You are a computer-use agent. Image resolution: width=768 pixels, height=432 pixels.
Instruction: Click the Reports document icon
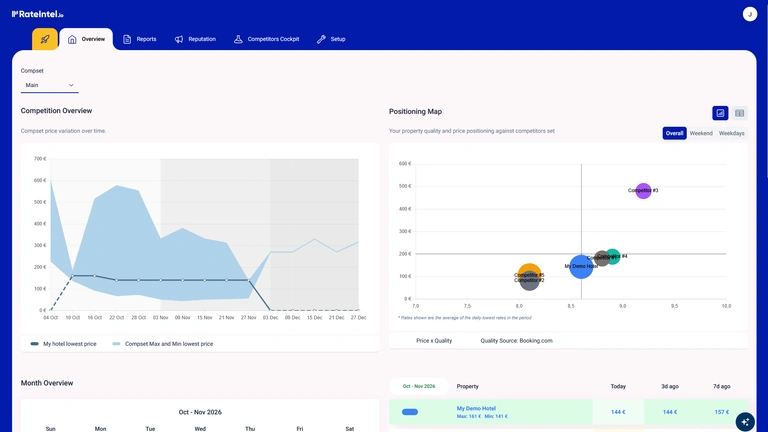pyautogui.click(x=127, y=39)
